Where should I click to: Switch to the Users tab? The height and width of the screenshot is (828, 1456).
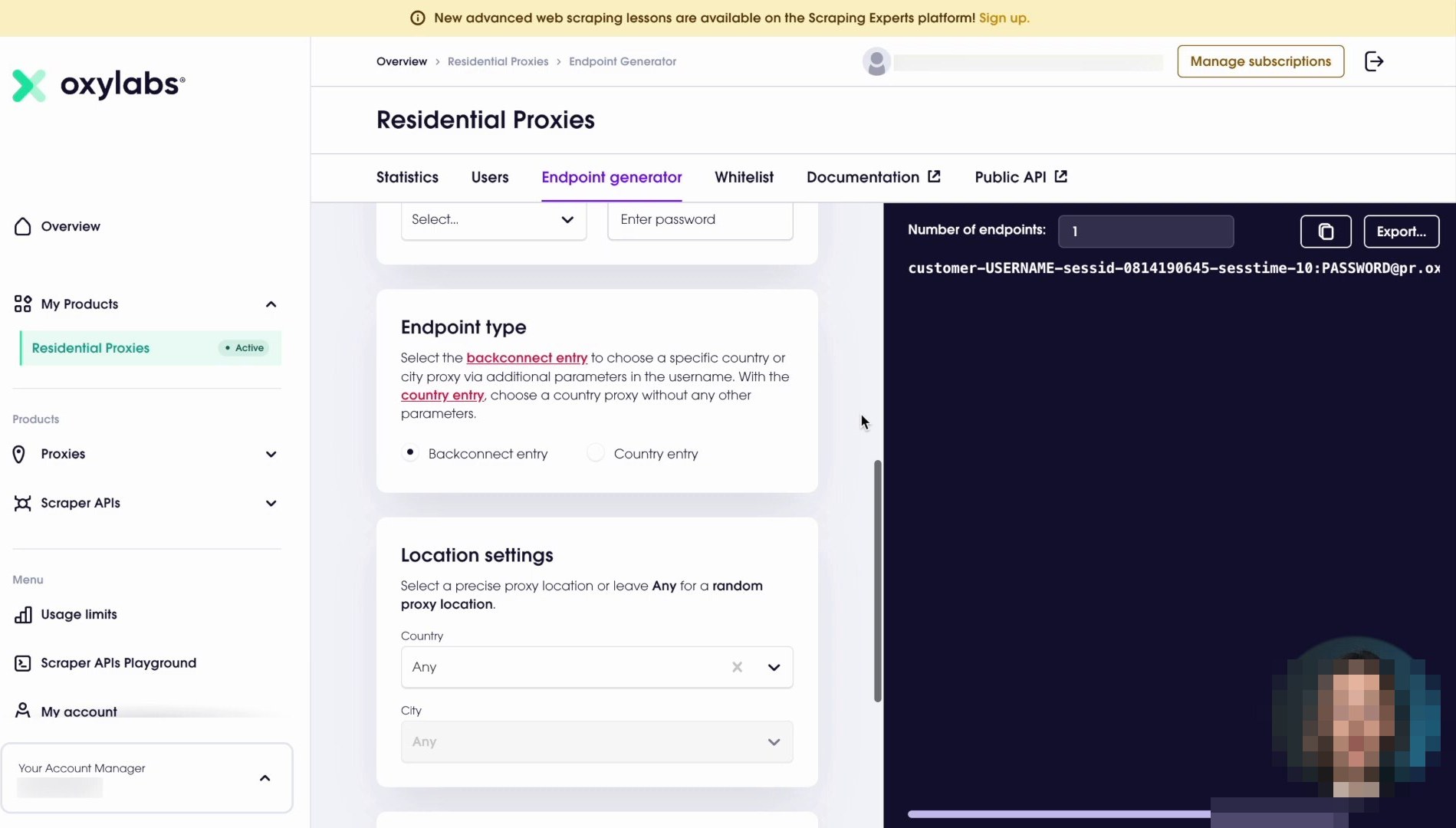point(490,177)
